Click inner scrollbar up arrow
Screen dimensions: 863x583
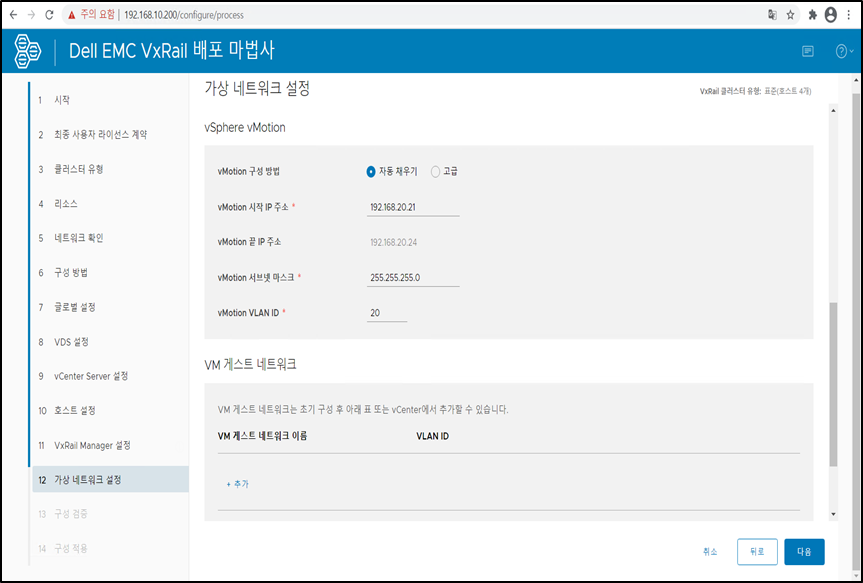[833, 111]
